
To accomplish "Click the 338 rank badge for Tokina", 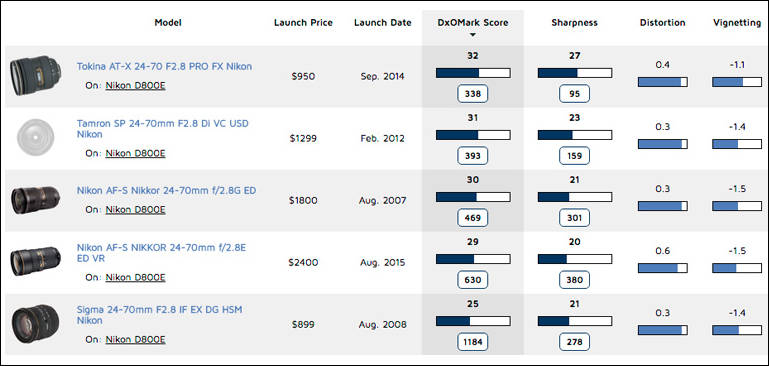I will (x=473, y=94).
